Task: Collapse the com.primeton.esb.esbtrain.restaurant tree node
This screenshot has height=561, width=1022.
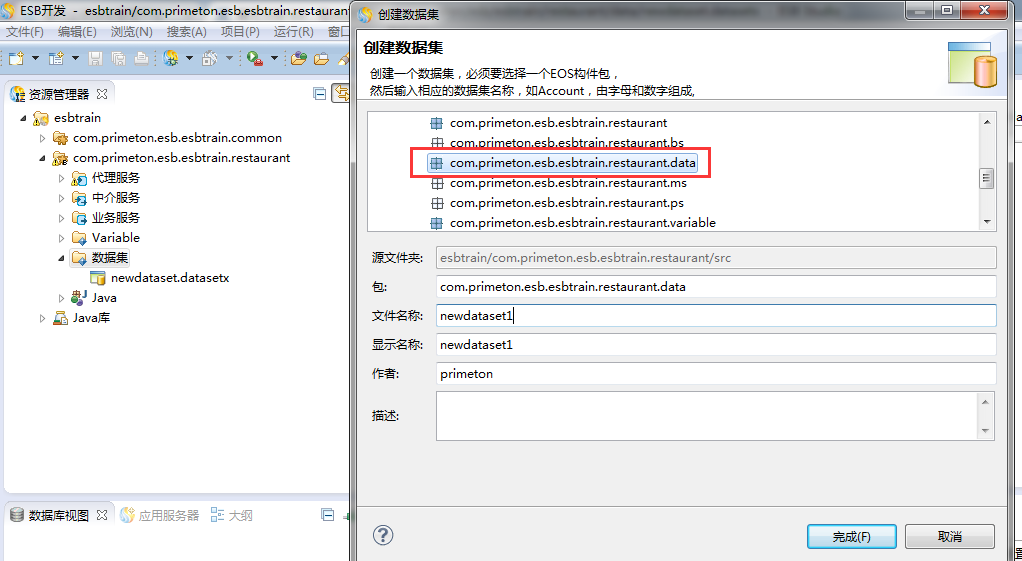Action: tap(42, 158)
